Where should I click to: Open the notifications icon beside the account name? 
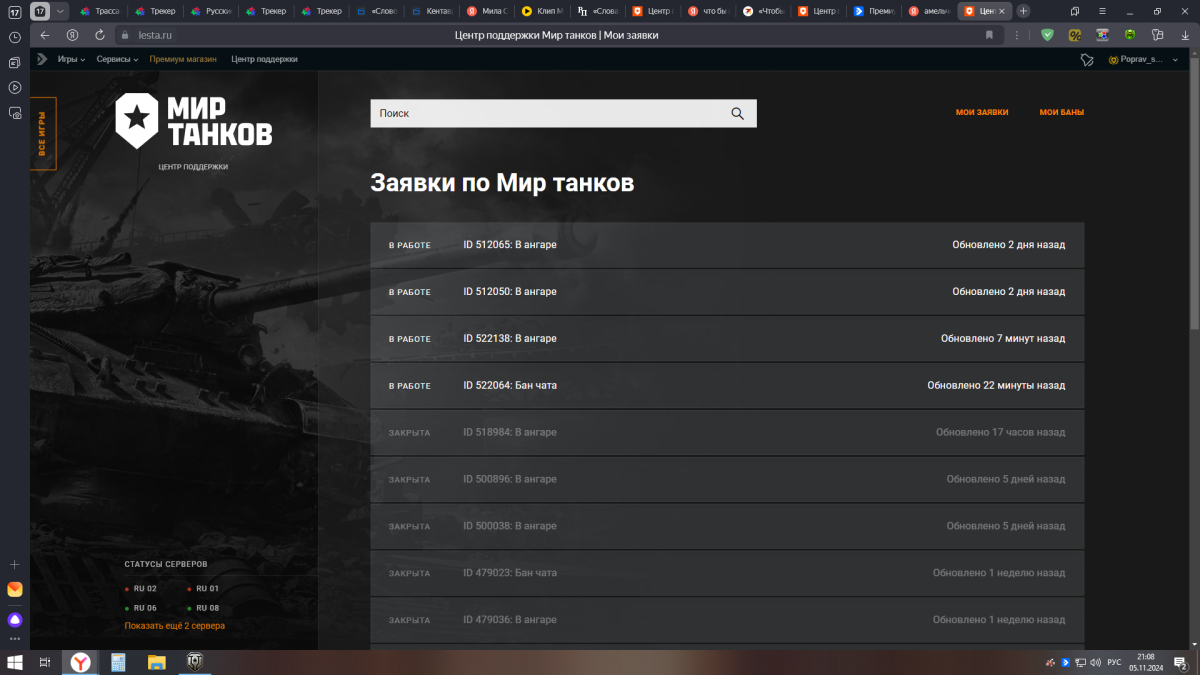click(x=1087, y=60)
